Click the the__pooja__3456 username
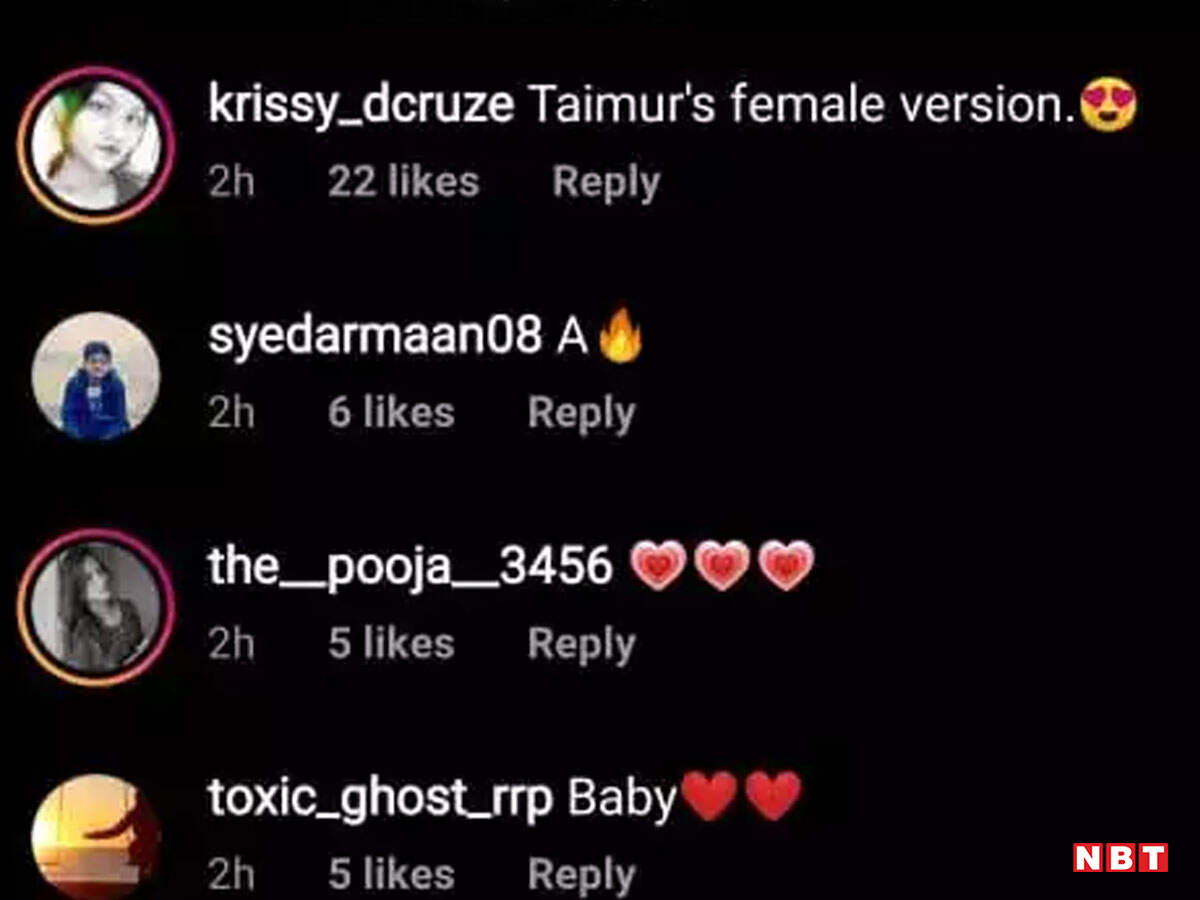Screen dimensions: 1200x900 click(x=410, y=567)
